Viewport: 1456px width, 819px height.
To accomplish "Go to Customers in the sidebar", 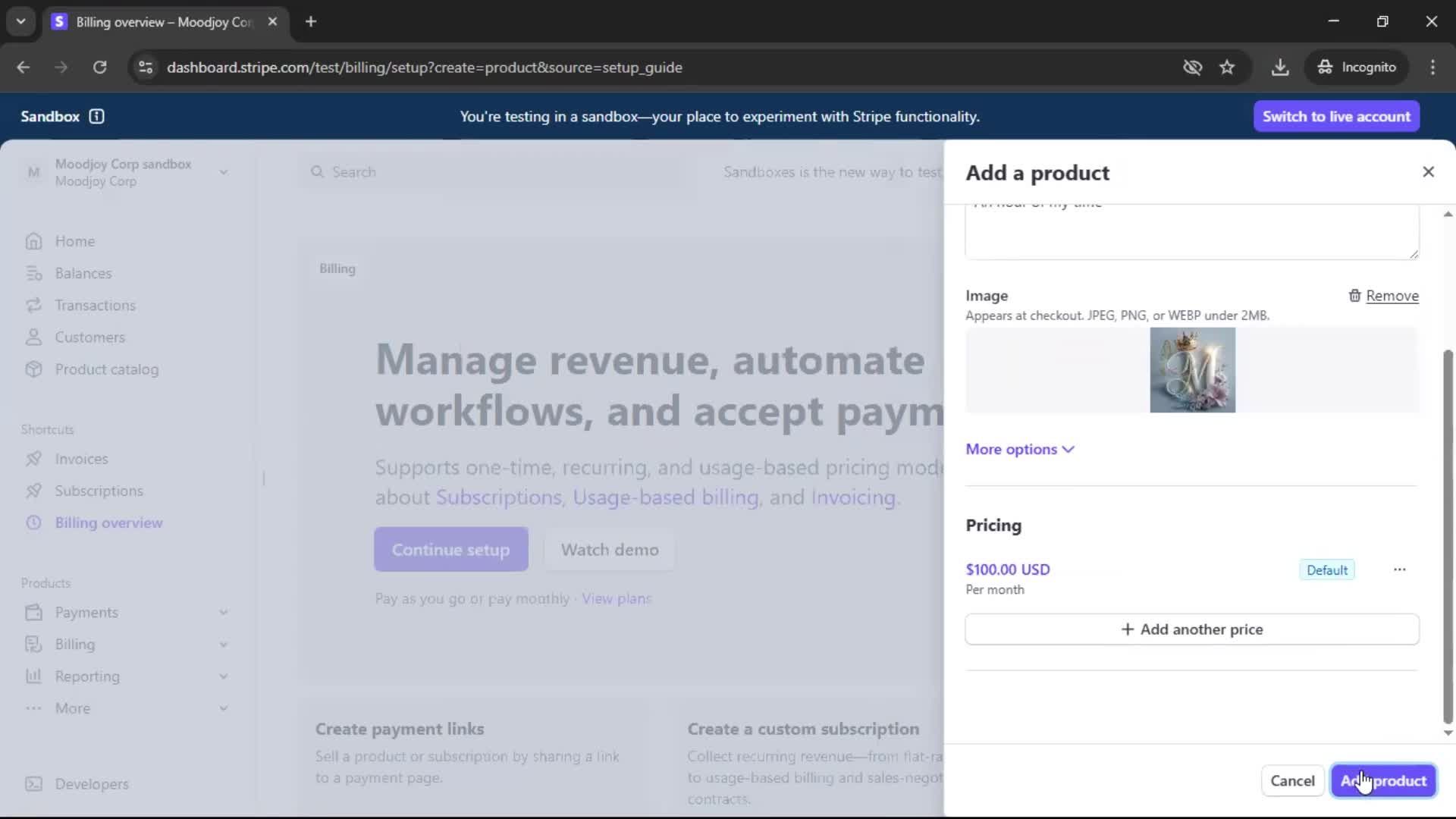I will pyautogui.click(x=89, y=337).
